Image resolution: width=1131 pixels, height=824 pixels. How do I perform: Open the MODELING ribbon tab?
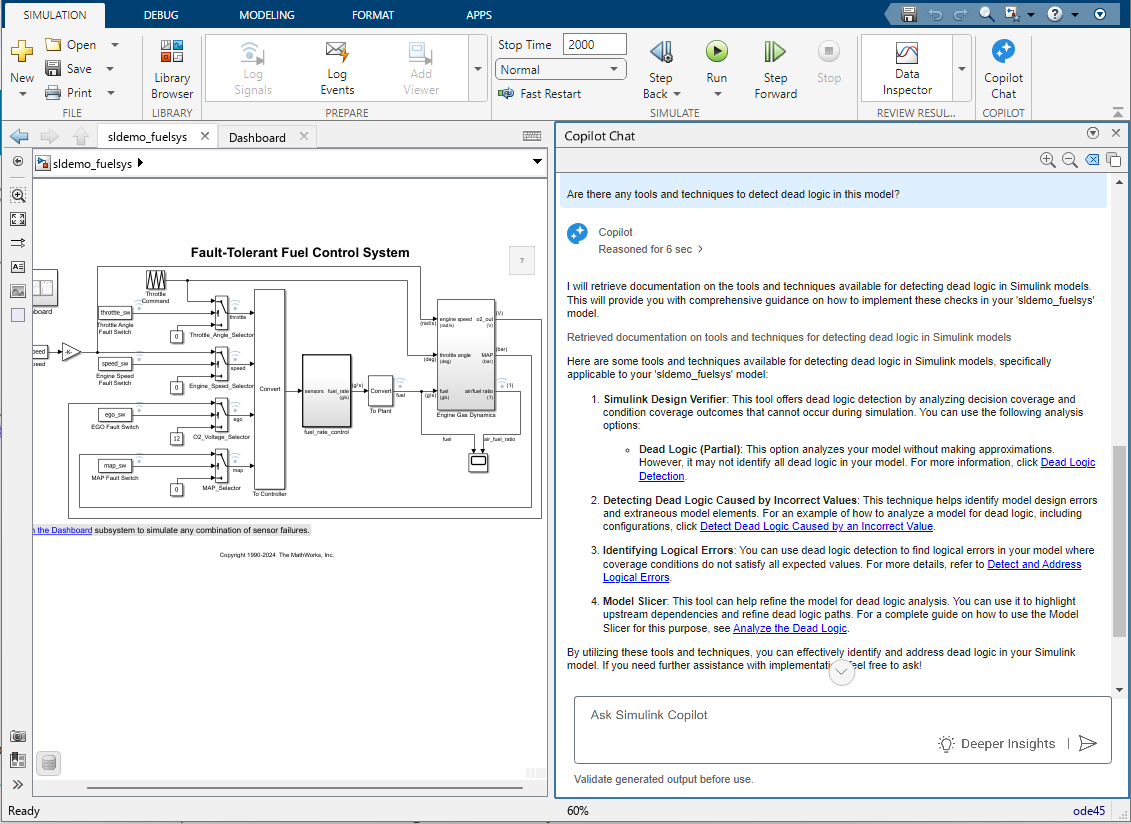pyautogui.click(x=266, y=14)
